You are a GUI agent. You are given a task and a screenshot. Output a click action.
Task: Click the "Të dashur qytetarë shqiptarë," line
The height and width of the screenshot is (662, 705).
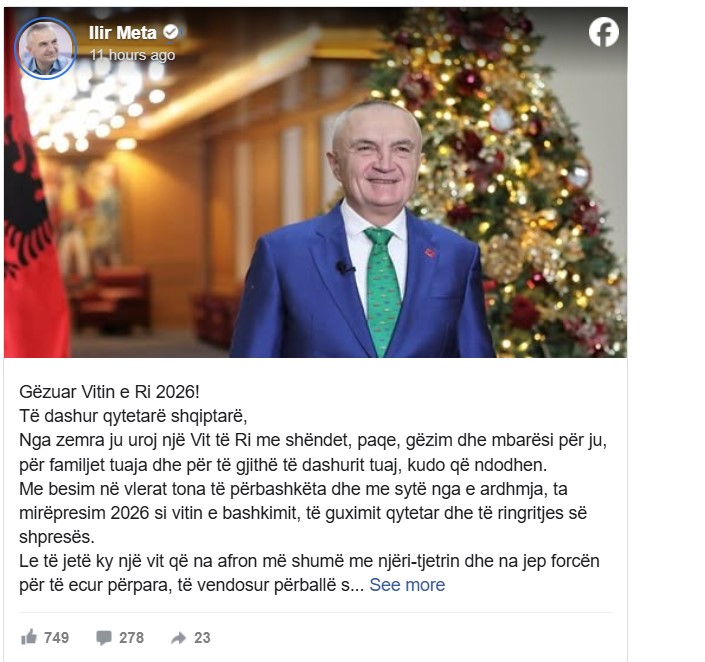[133, 416]
